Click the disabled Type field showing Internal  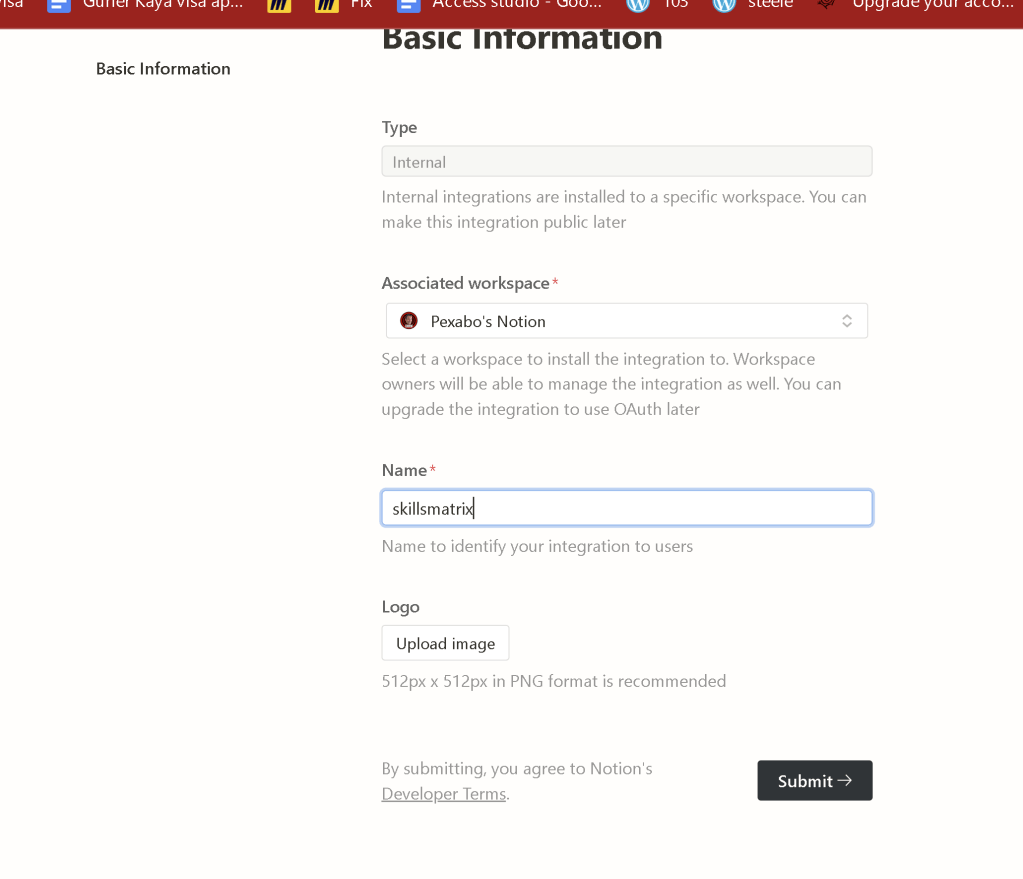click(626, 162)
